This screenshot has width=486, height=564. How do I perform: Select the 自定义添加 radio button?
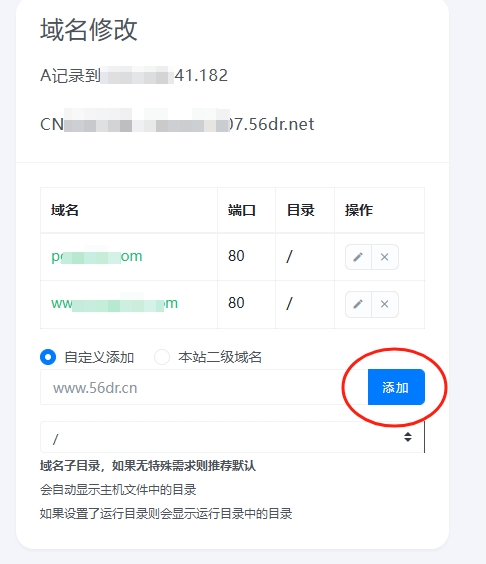pyautogui.click(x=48, y=357)
